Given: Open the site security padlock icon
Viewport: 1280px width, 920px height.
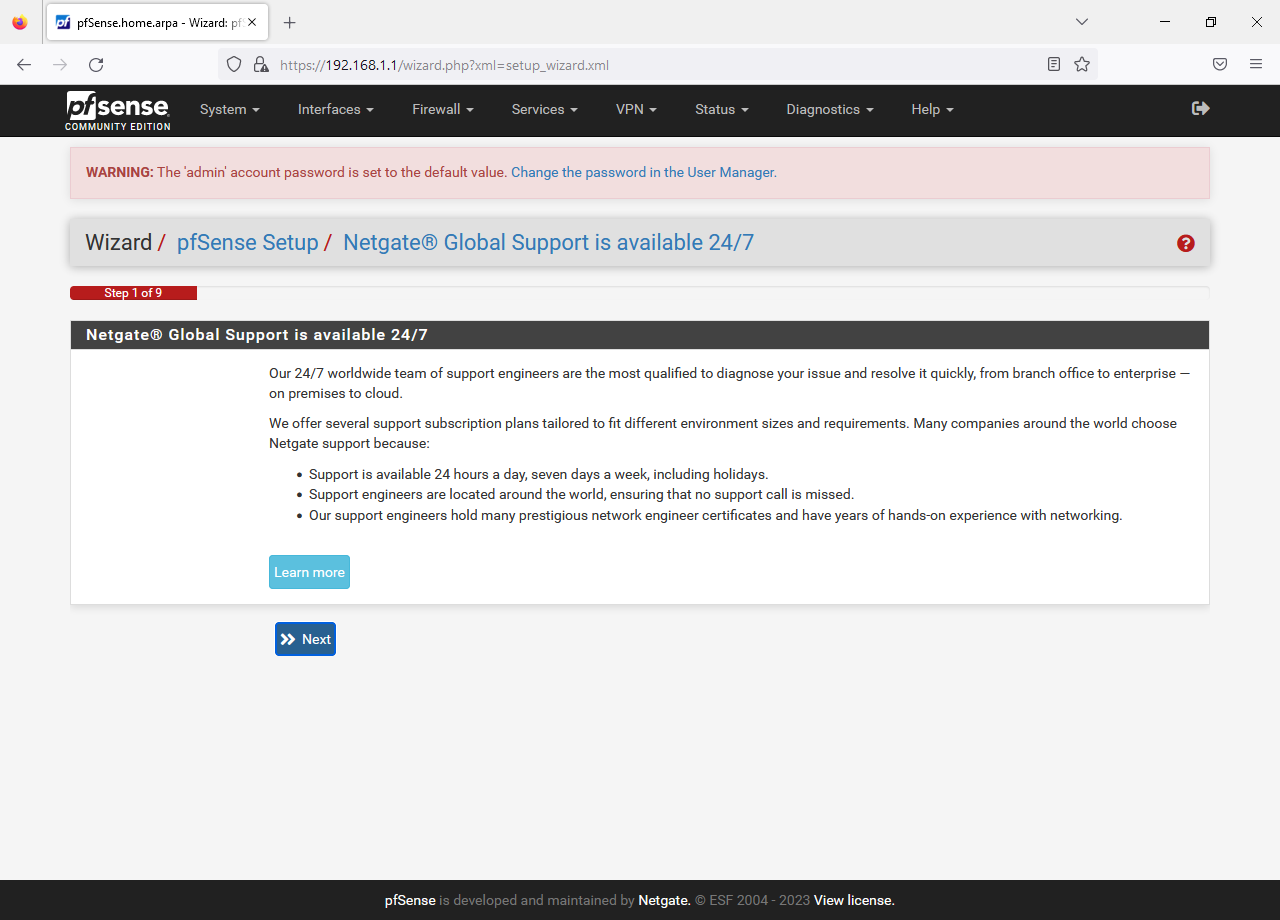Looking at the screenshot, I should [x=261, y=64].
